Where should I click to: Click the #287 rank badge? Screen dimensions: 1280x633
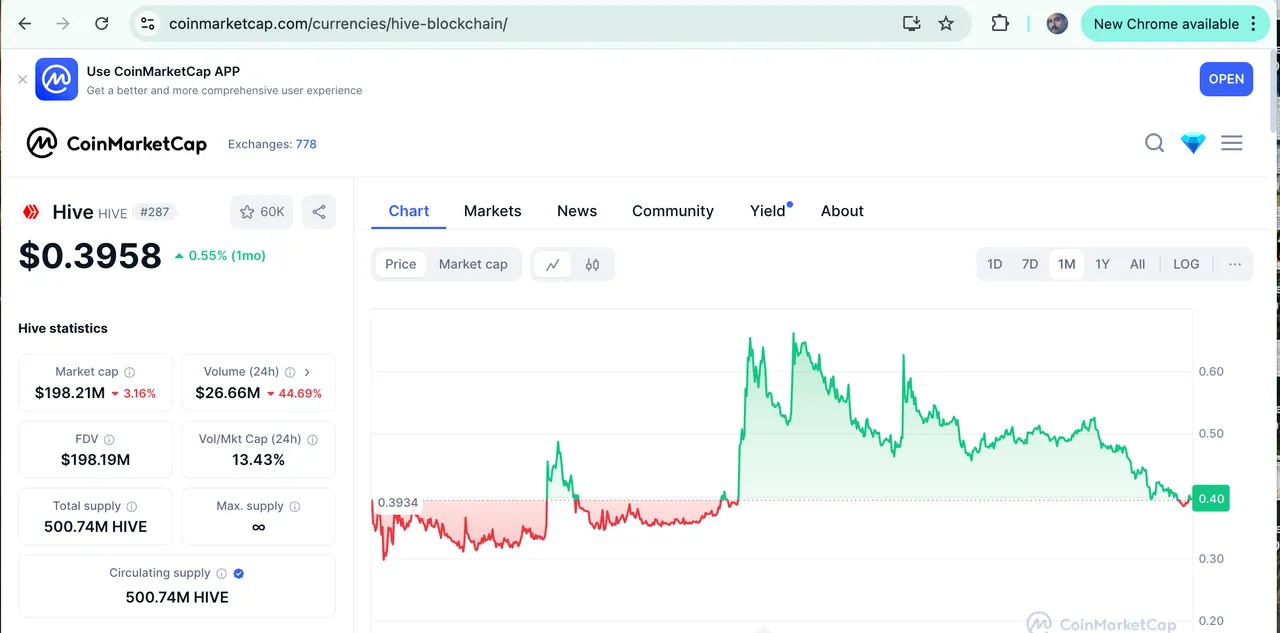pyautogui.click(x=155, y=212)
